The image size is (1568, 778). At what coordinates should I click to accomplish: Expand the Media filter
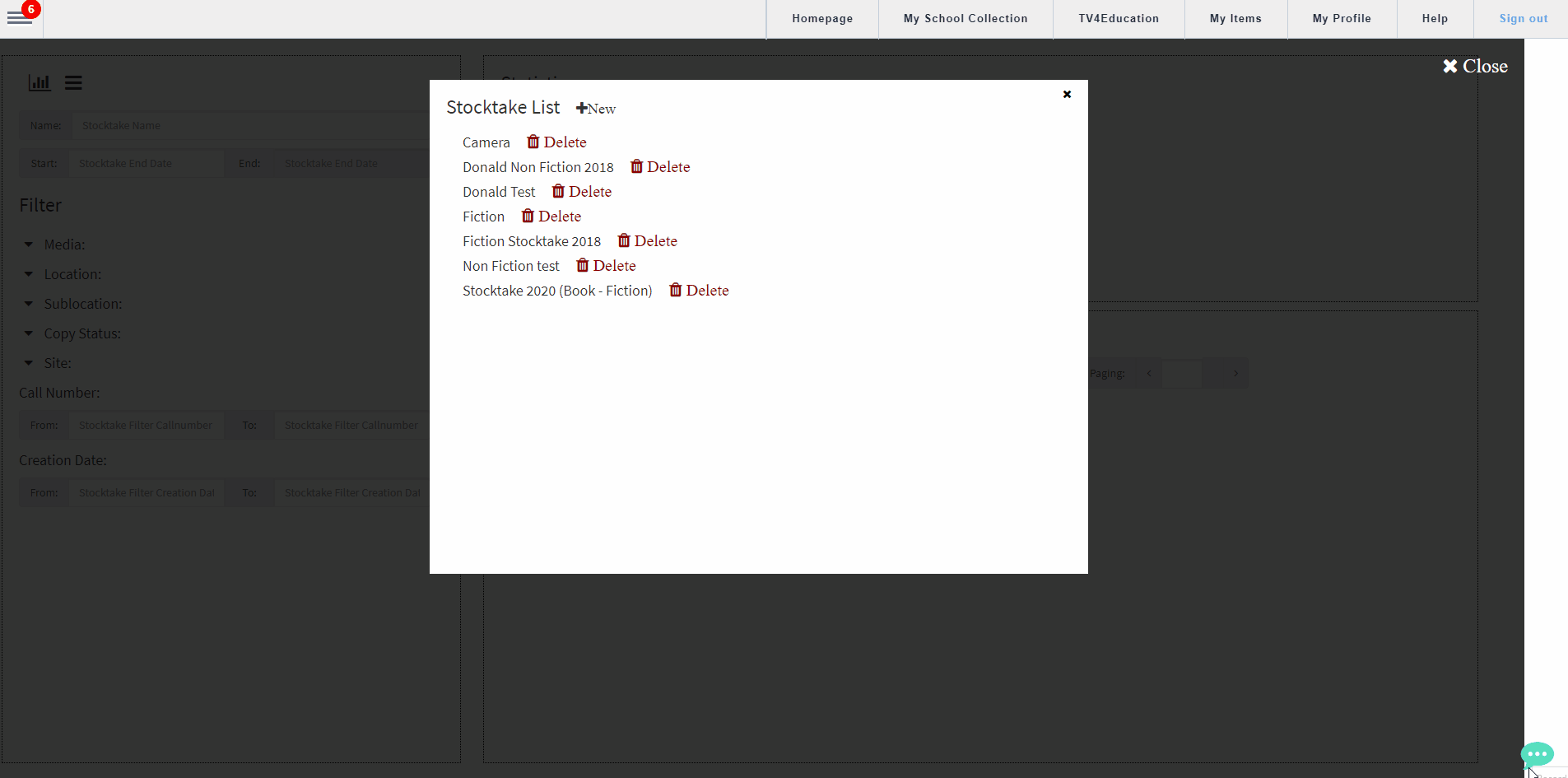29,245
